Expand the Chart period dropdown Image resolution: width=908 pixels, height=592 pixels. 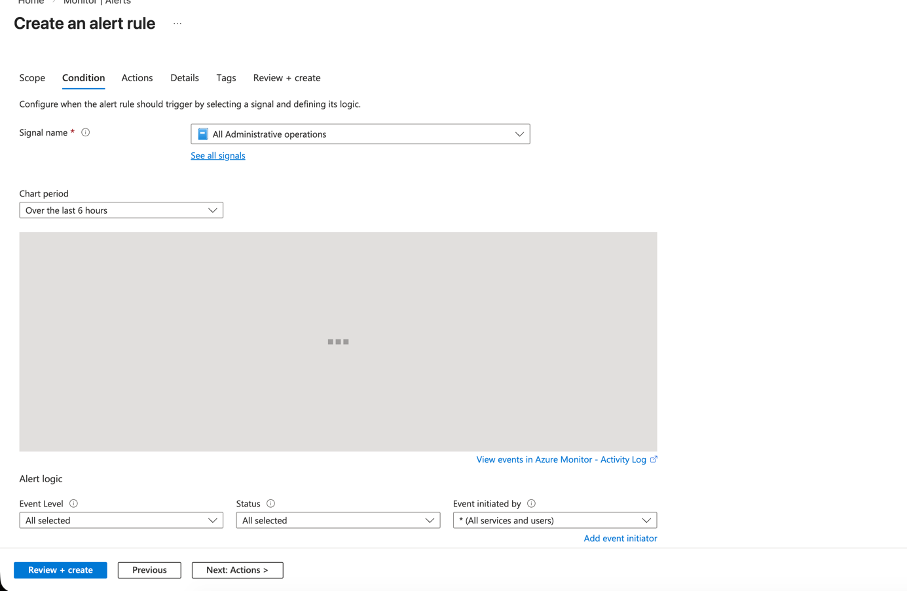coord(121,211)
